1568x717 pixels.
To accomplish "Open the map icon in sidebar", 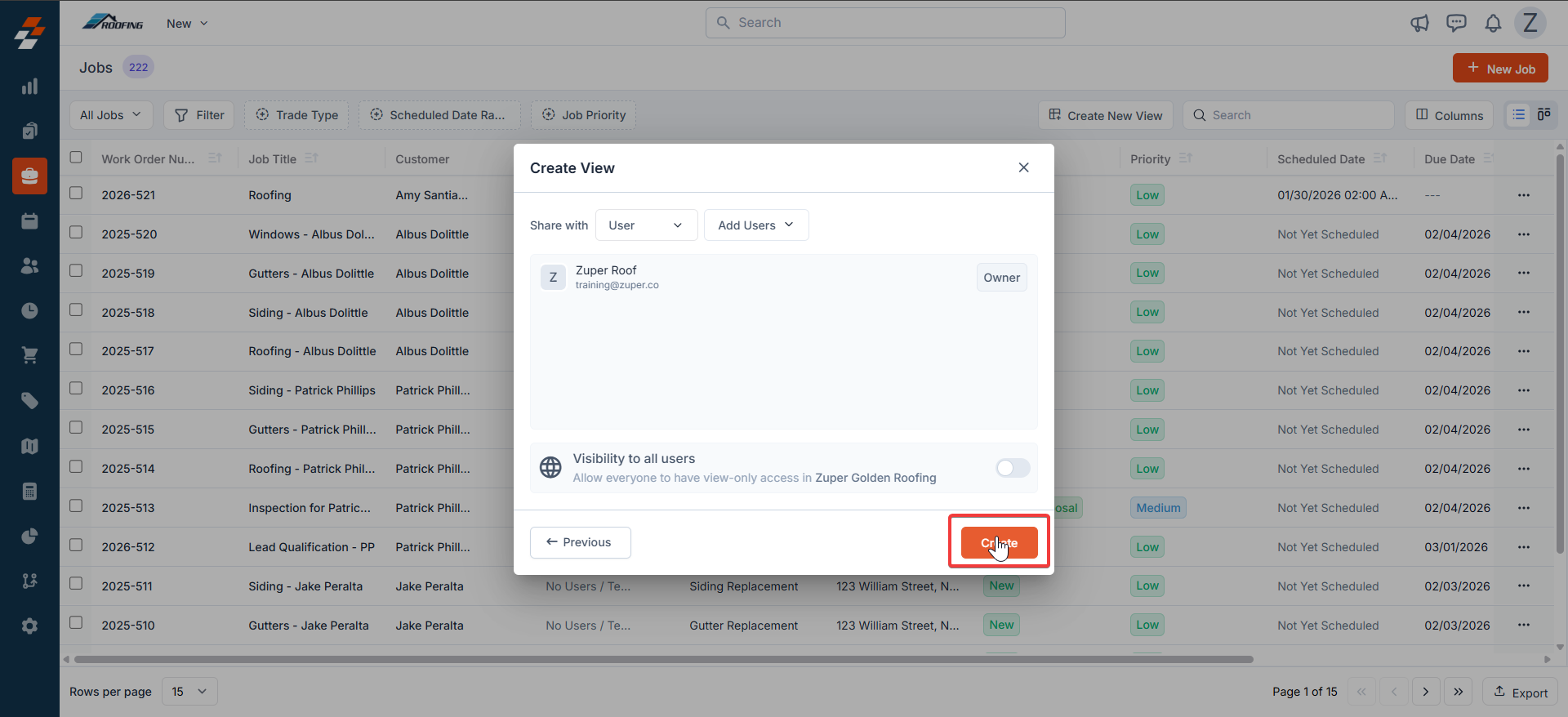I will click(x=29, y=446).
